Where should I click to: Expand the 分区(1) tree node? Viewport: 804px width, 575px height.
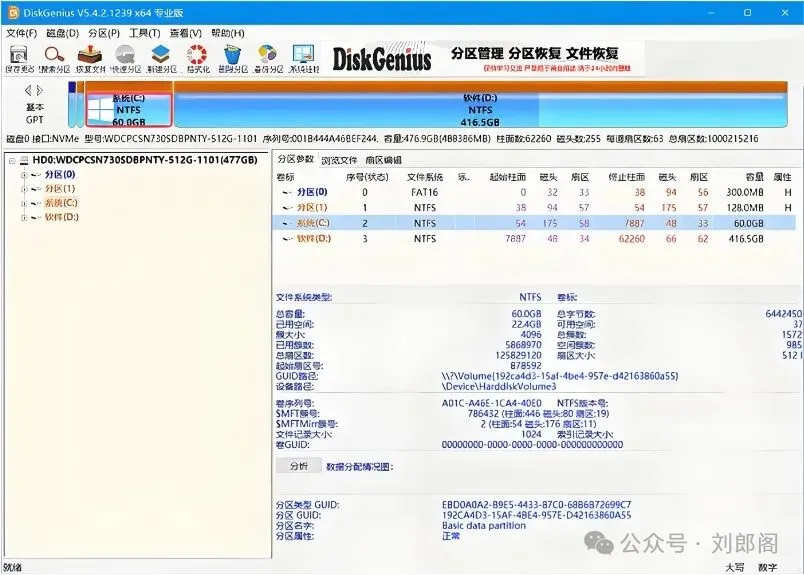pos(24,189)
